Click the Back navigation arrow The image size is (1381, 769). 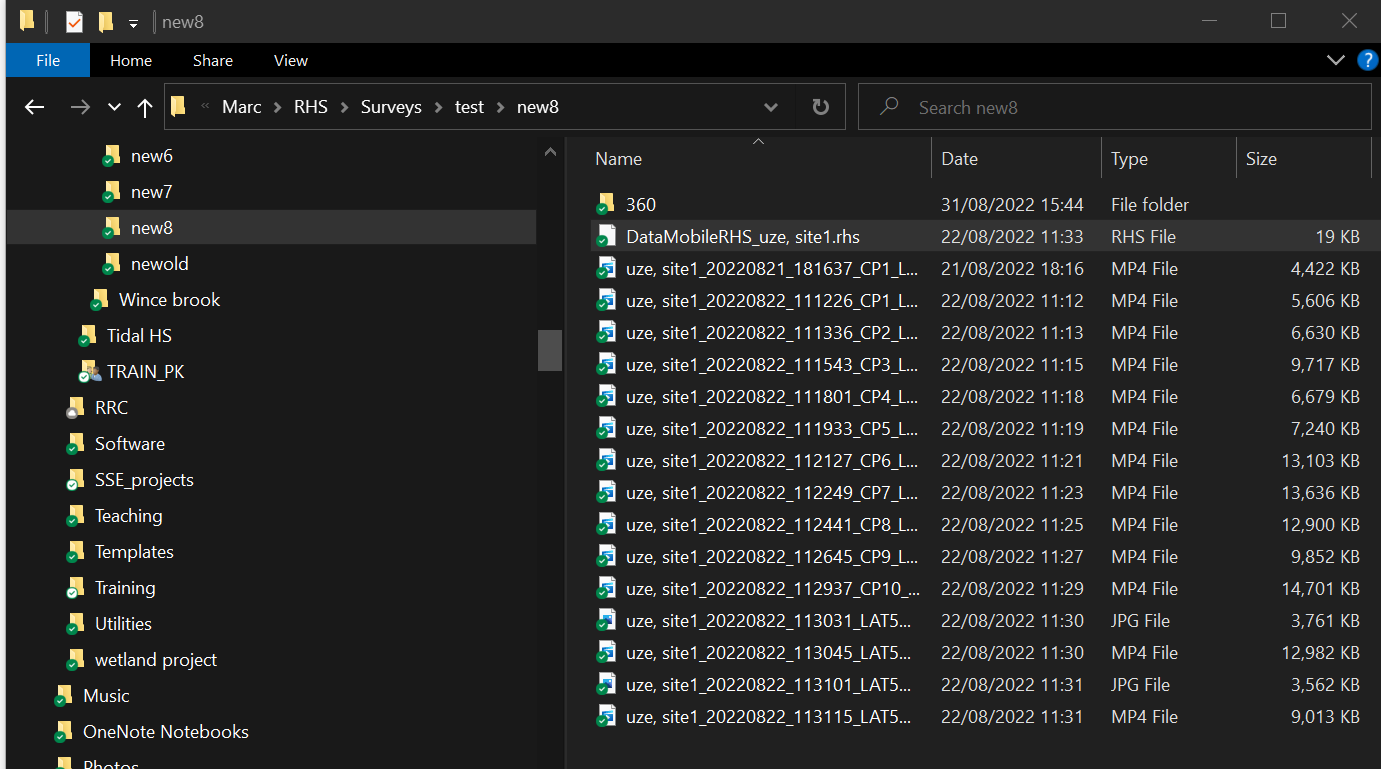point(35,107)
